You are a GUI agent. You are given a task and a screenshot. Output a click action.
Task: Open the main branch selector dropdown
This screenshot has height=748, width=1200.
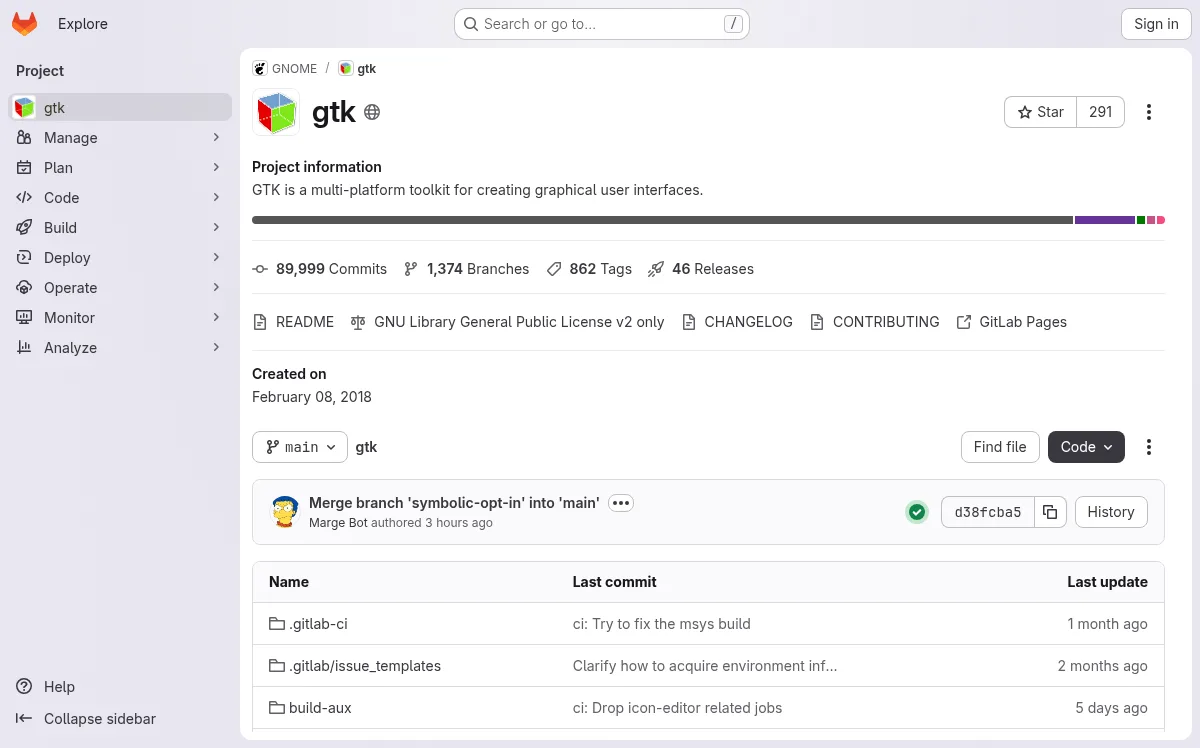[x=300, y=447]
